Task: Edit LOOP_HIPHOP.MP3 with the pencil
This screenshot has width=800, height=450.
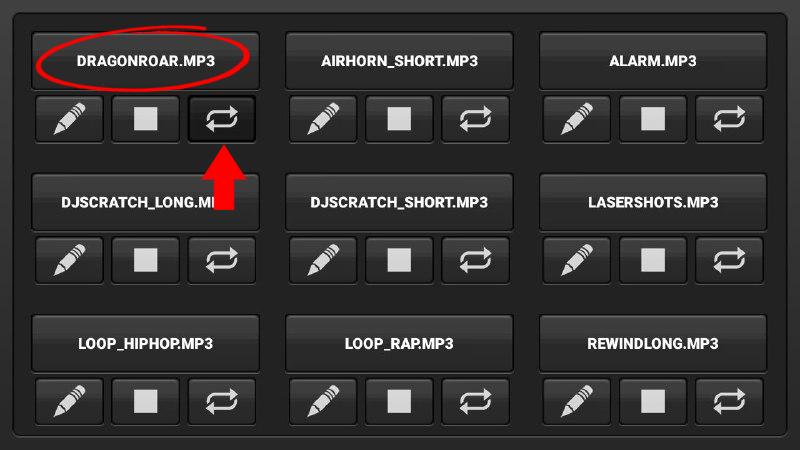Action: tap(69, 402)
